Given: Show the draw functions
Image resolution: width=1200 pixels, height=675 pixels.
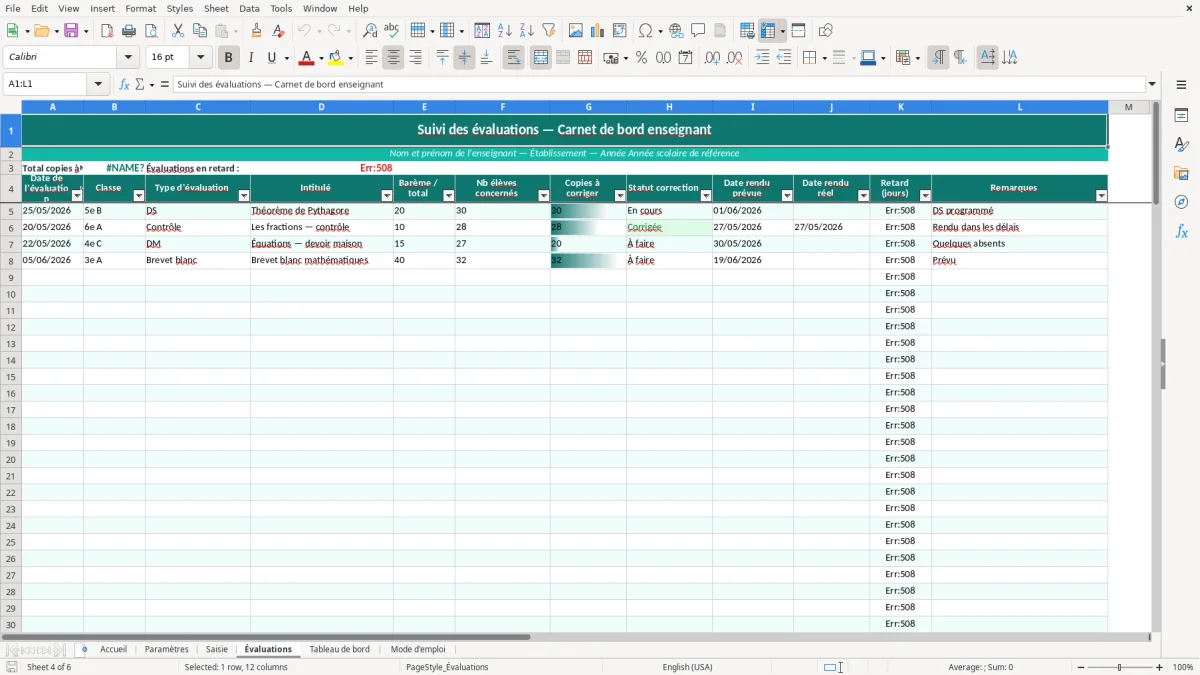Looking at the screenshot, I should (825, 31).
